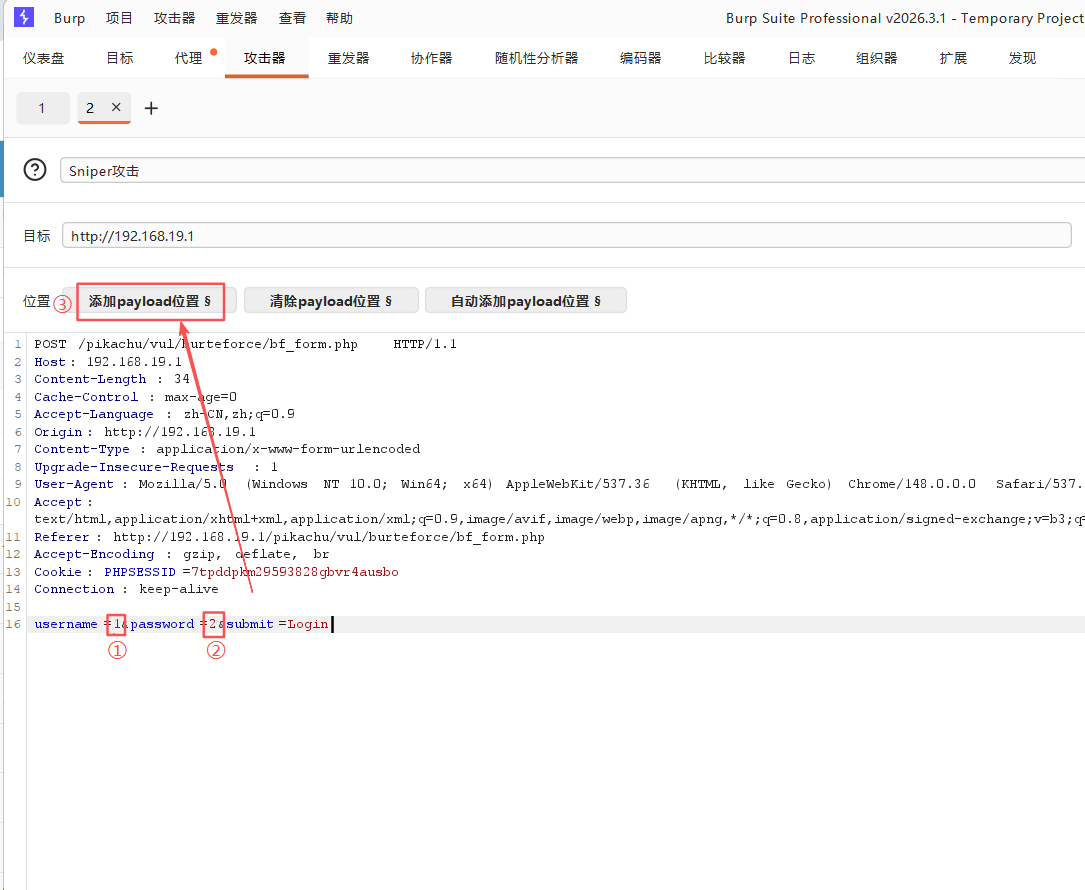1085x890 pixels.
Task: Click the 目标 URL input field
Action: pos(567,235)
